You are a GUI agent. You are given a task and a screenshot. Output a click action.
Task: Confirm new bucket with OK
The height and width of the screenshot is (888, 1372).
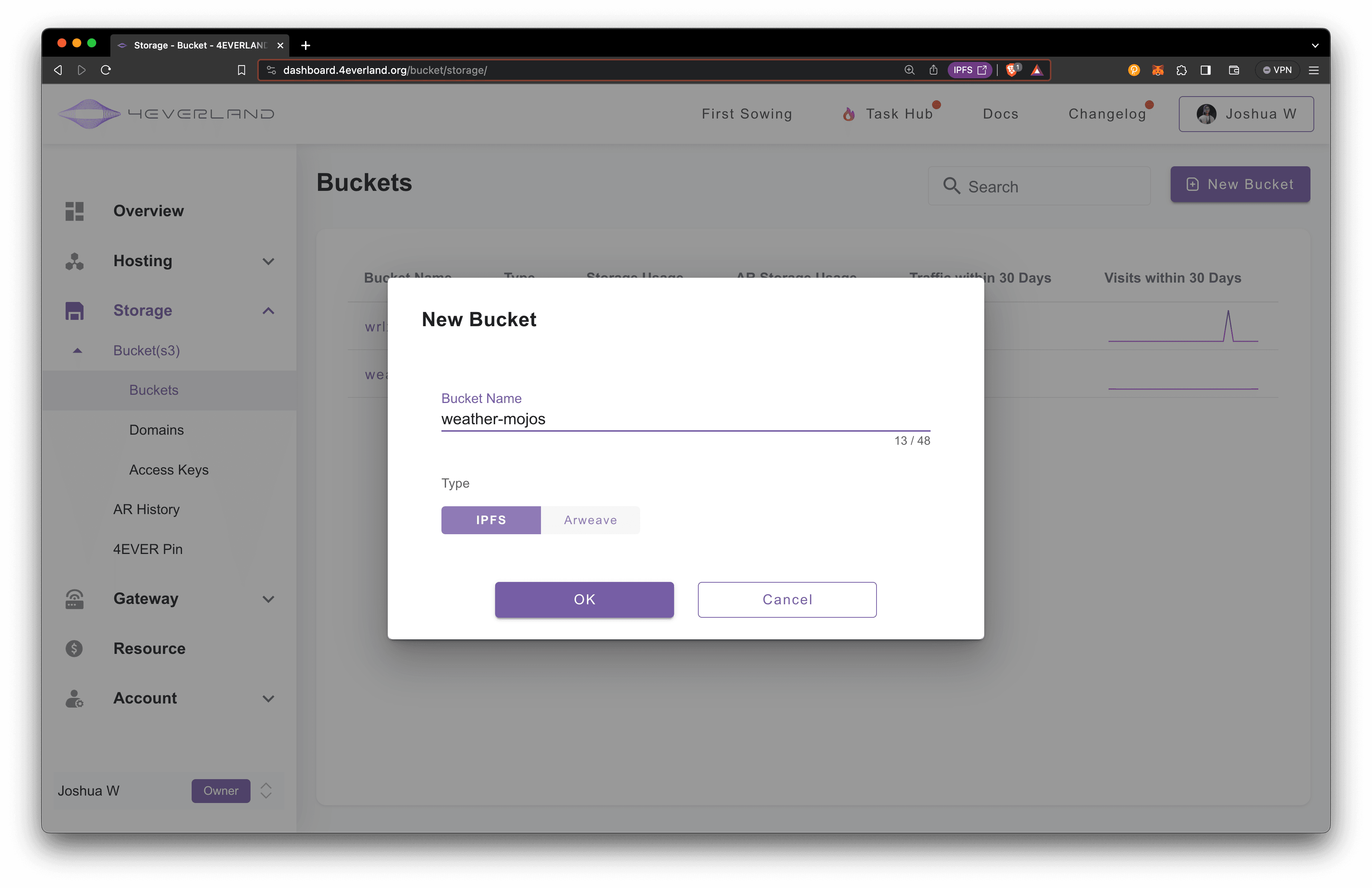click(x=584, y=599)
